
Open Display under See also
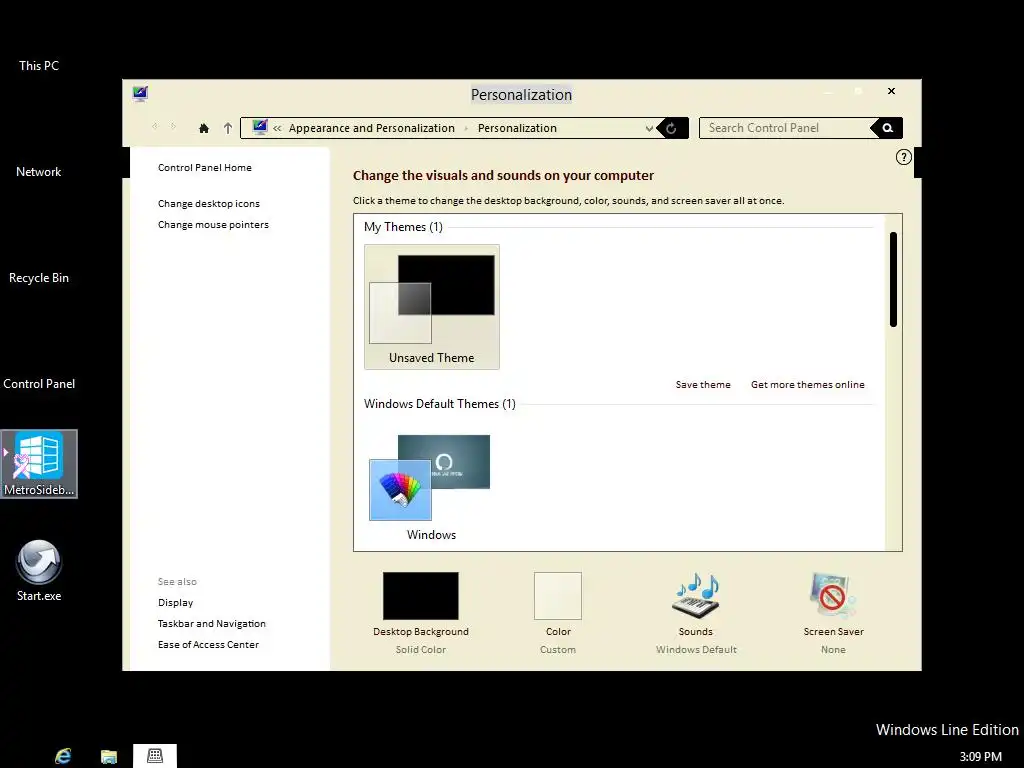[x=175, y=603]
